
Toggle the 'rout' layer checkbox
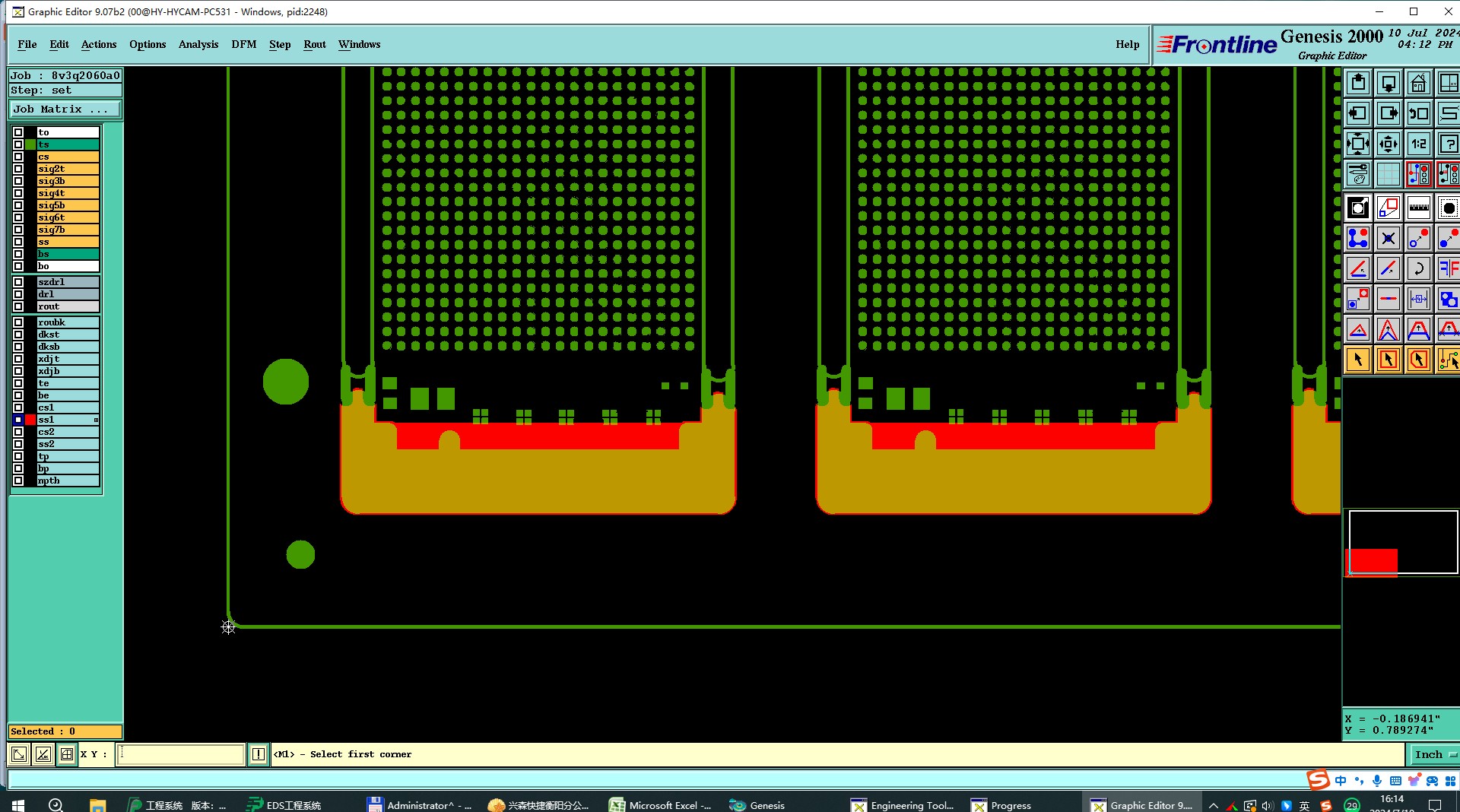tap(18, 306)
